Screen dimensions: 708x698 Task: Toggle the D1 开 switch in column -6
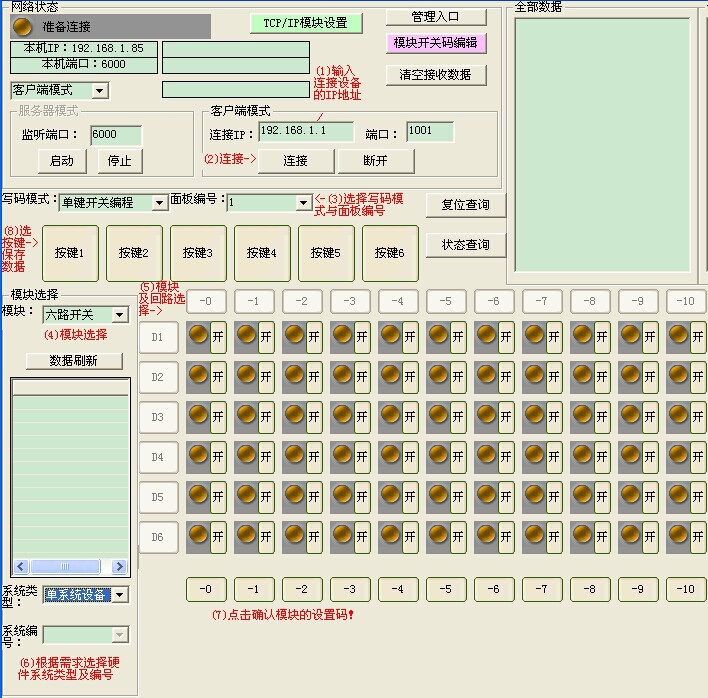pos(506,337)
